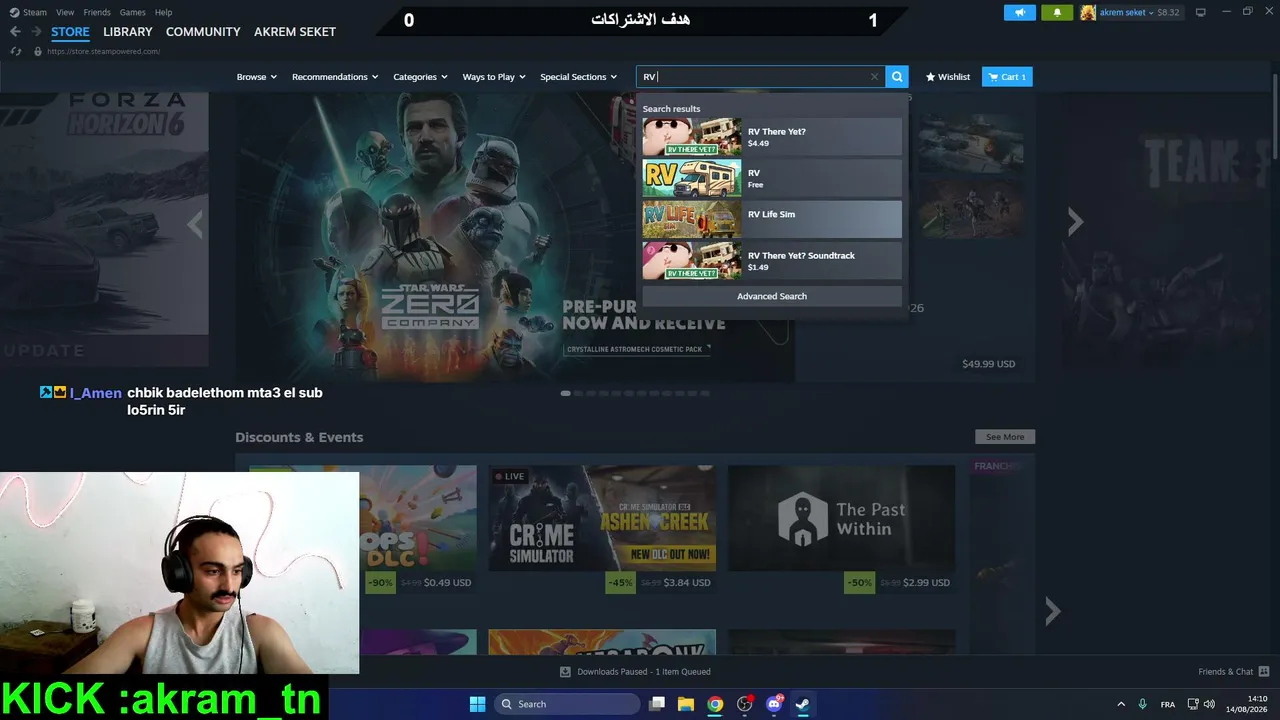Screen dimensions: 1280x720
Task: Choose the RV Life Sim search result
Action: 772,219
